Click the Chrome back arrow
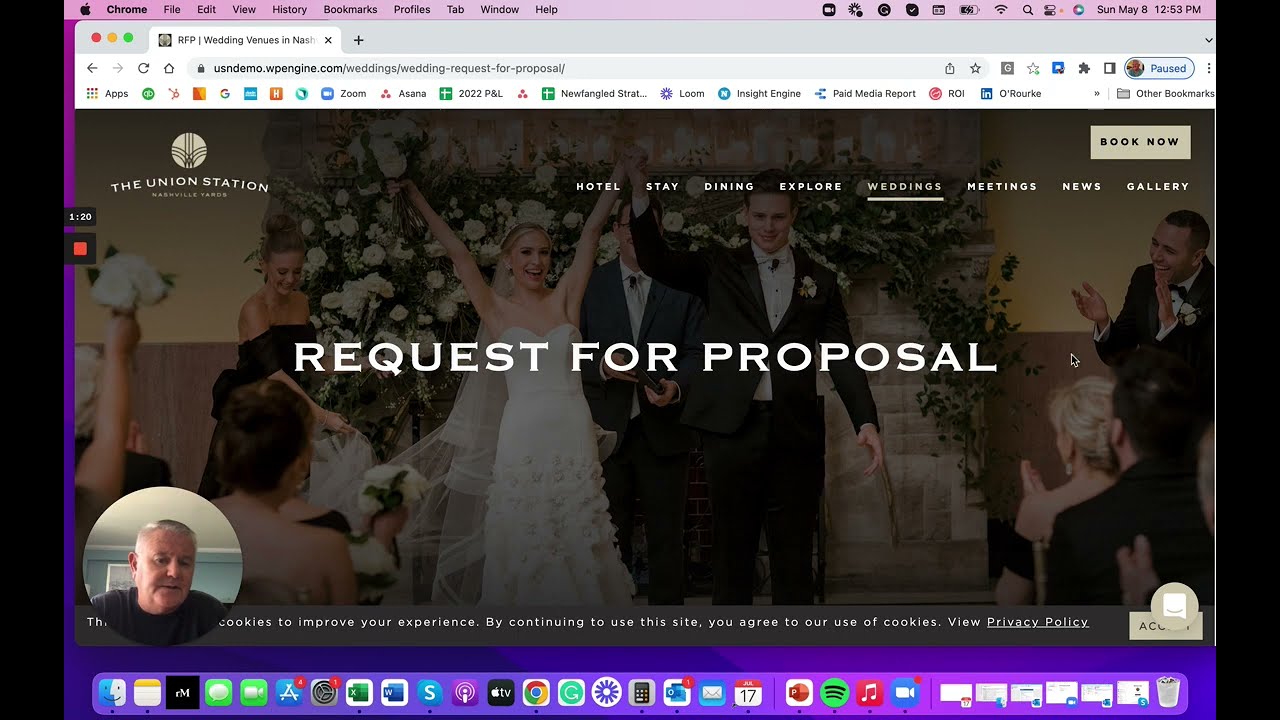 [x=92, y=68]
